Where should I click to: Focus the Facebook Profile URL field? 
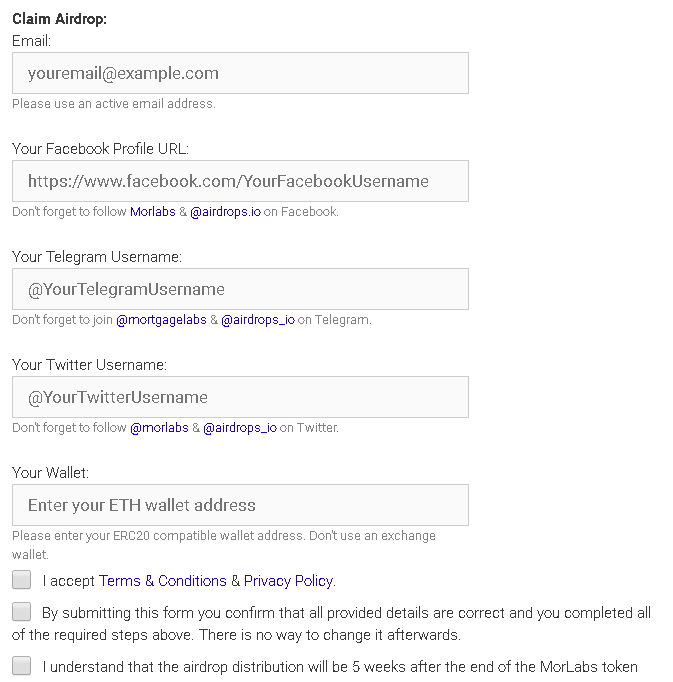(x=240, y=181)
